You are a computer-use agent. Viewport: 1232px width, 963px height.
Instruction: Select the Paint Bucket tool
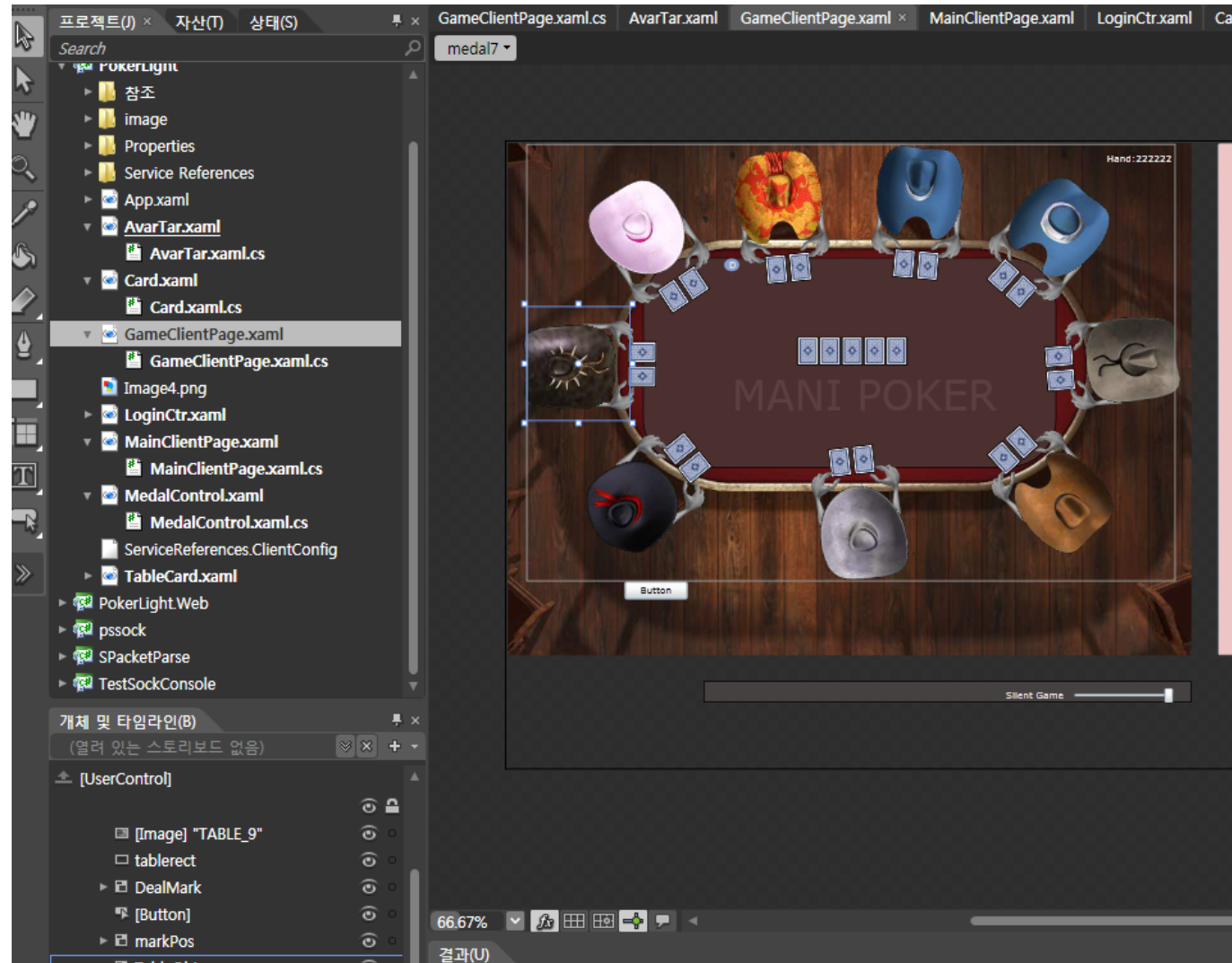pyautogui.click(x=24, y=256)
